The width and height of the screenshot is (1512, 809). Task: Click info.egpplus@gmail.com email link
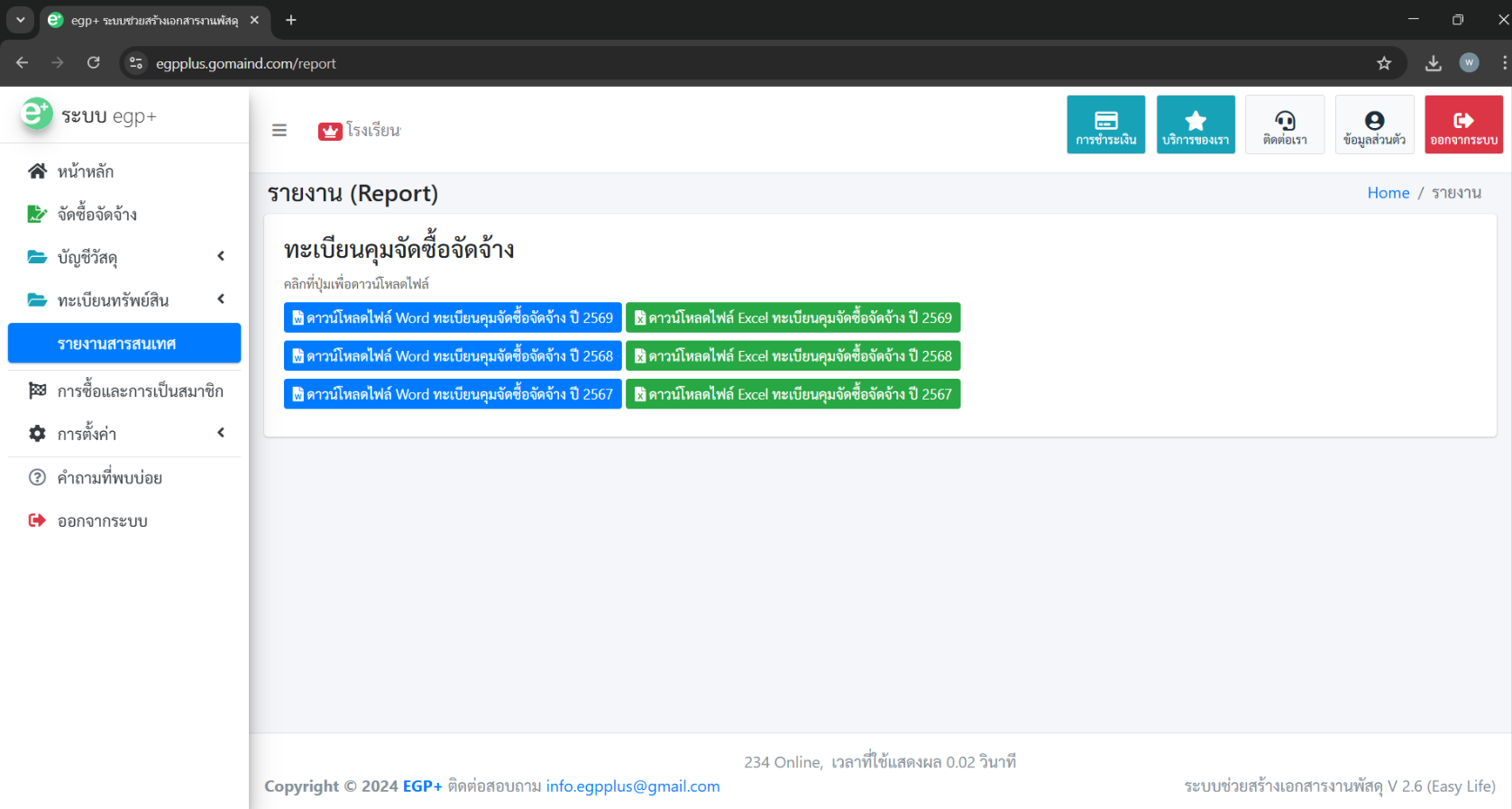[633, 786]
